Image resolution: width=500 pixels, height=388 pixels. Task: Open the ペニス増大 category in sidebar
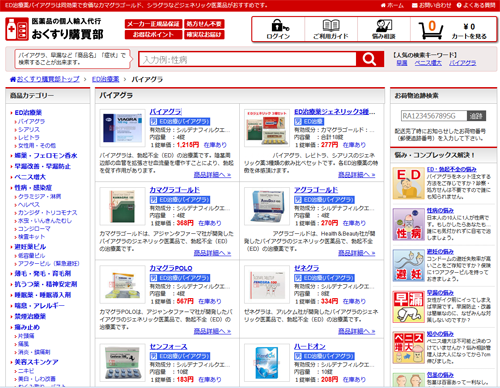30,177
